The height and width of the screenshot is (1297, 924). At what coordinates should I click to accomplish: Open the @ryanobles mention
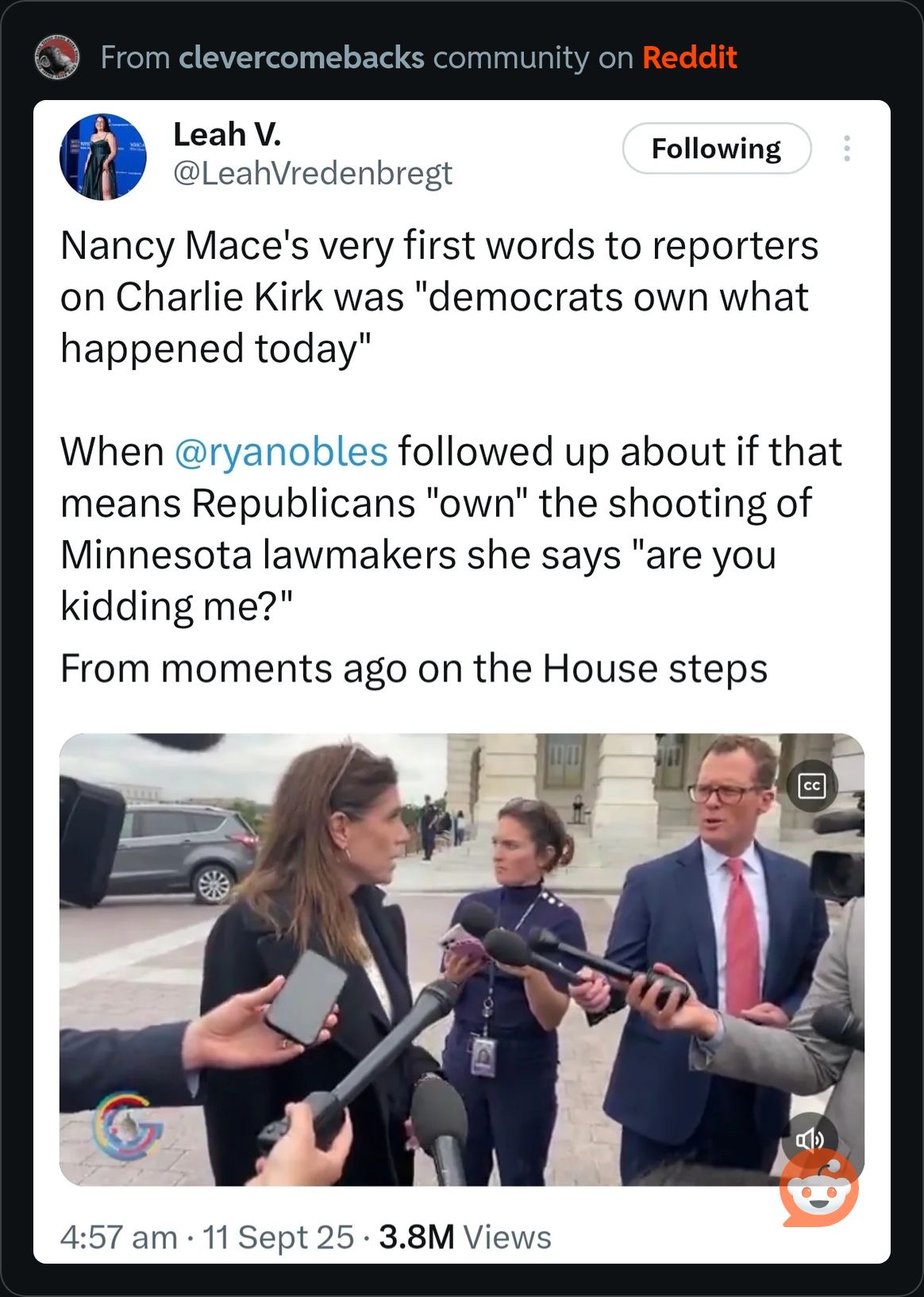click(x=280, y=452)
